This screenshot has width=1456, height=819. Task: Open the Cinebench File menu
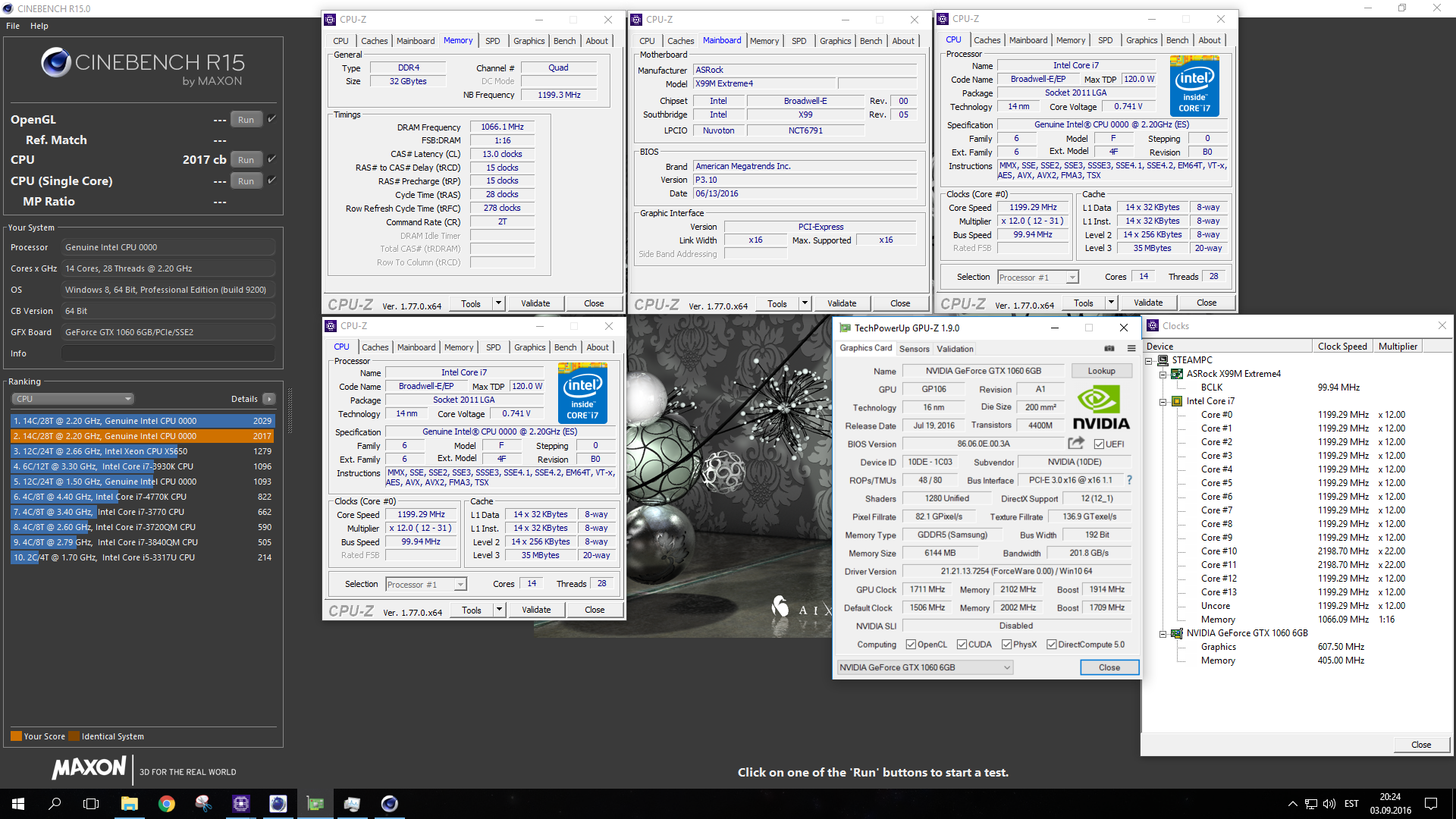[x=13, y=26]
